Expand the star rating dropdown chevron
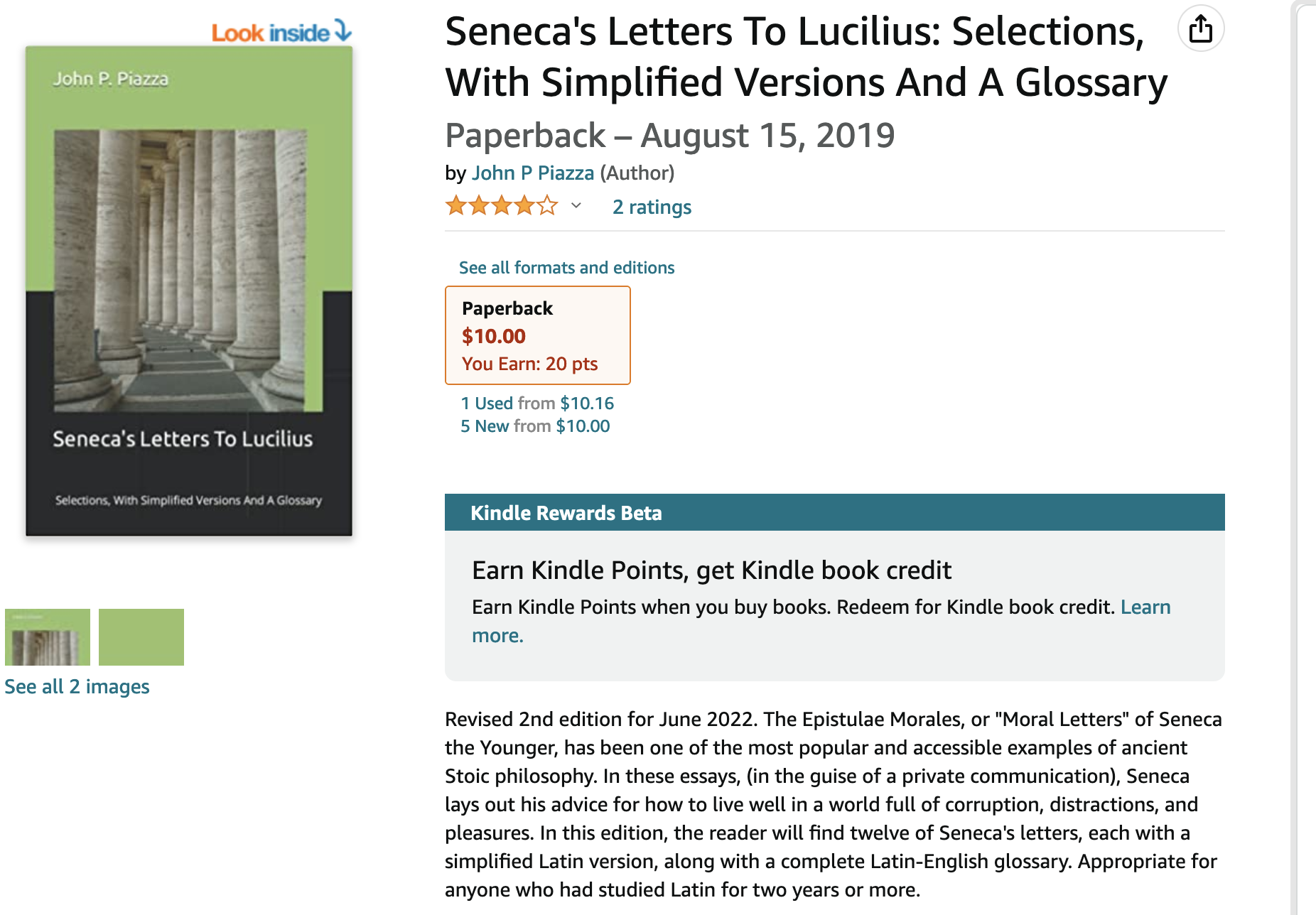 click(x=576, y=206)
